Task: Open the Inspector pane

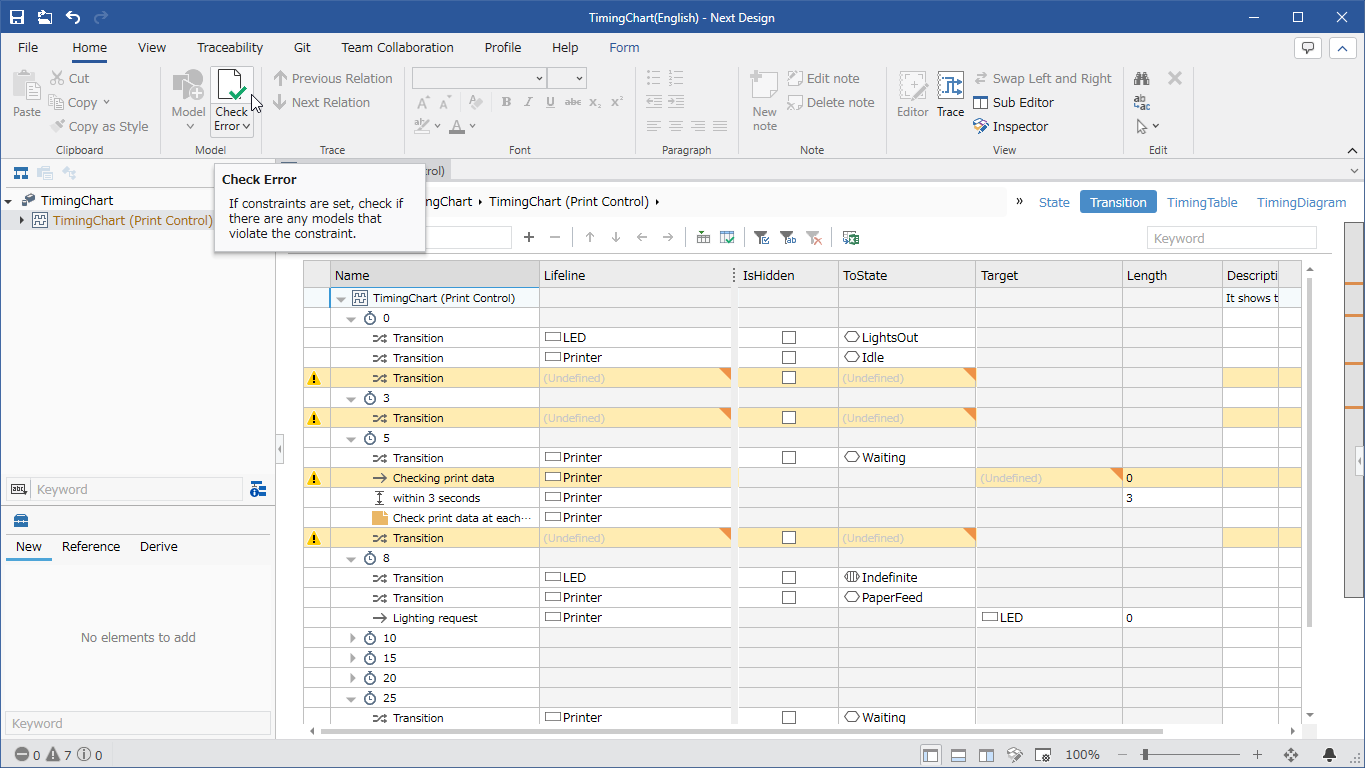Action: coord(1010,126)
